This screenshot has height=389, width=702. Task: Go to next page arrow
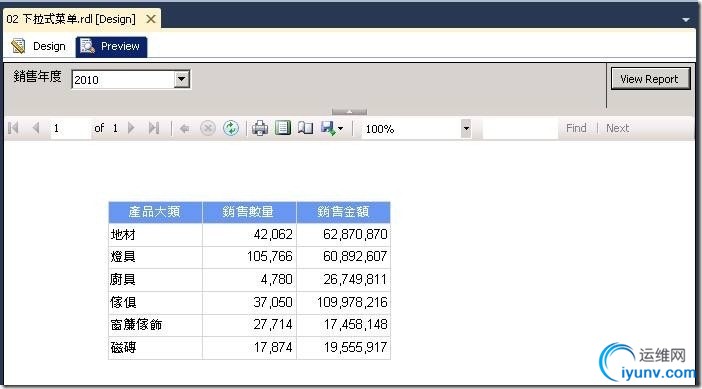tap(131, 128)
